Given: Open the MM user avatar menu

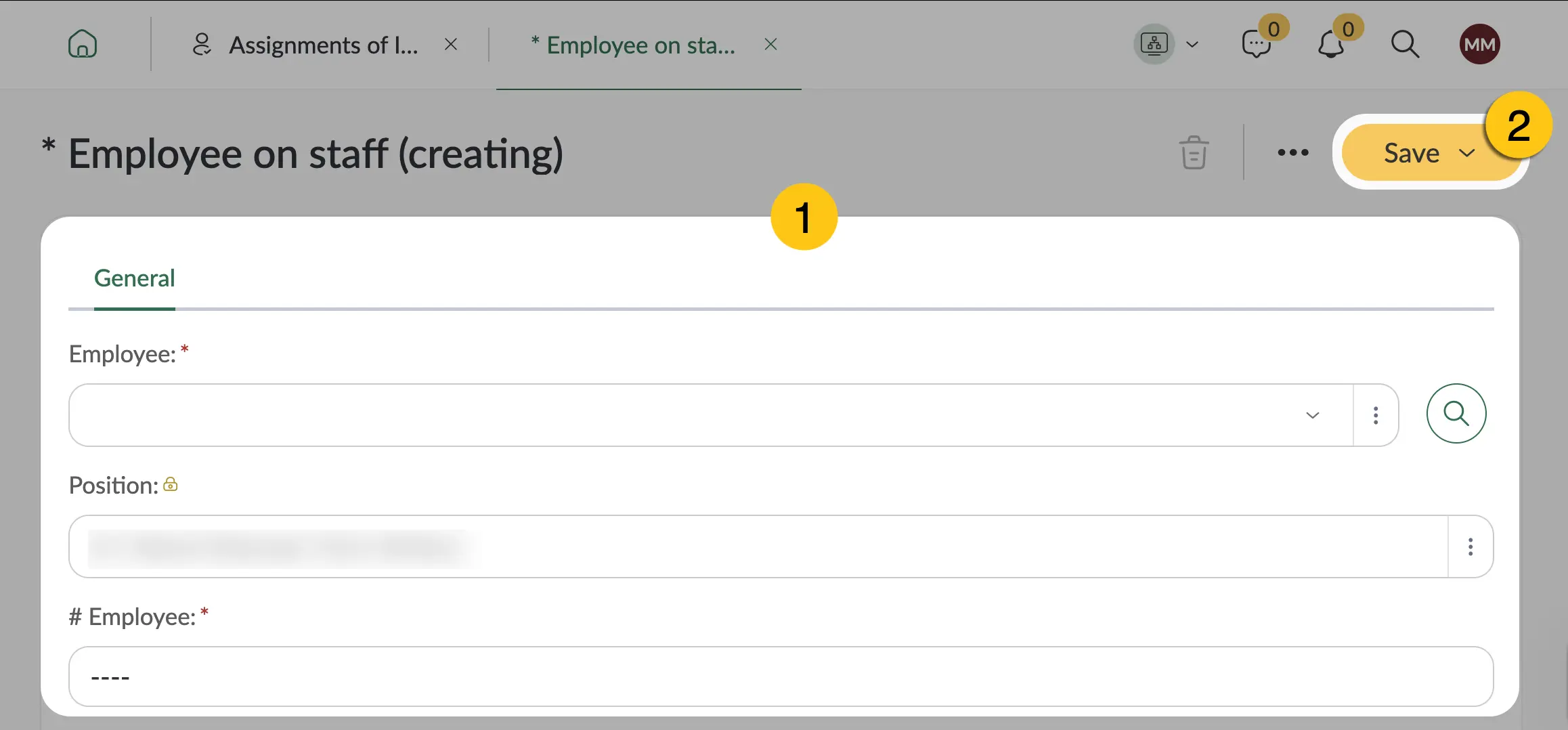Looking at the screenshot, I should 1479,44.
